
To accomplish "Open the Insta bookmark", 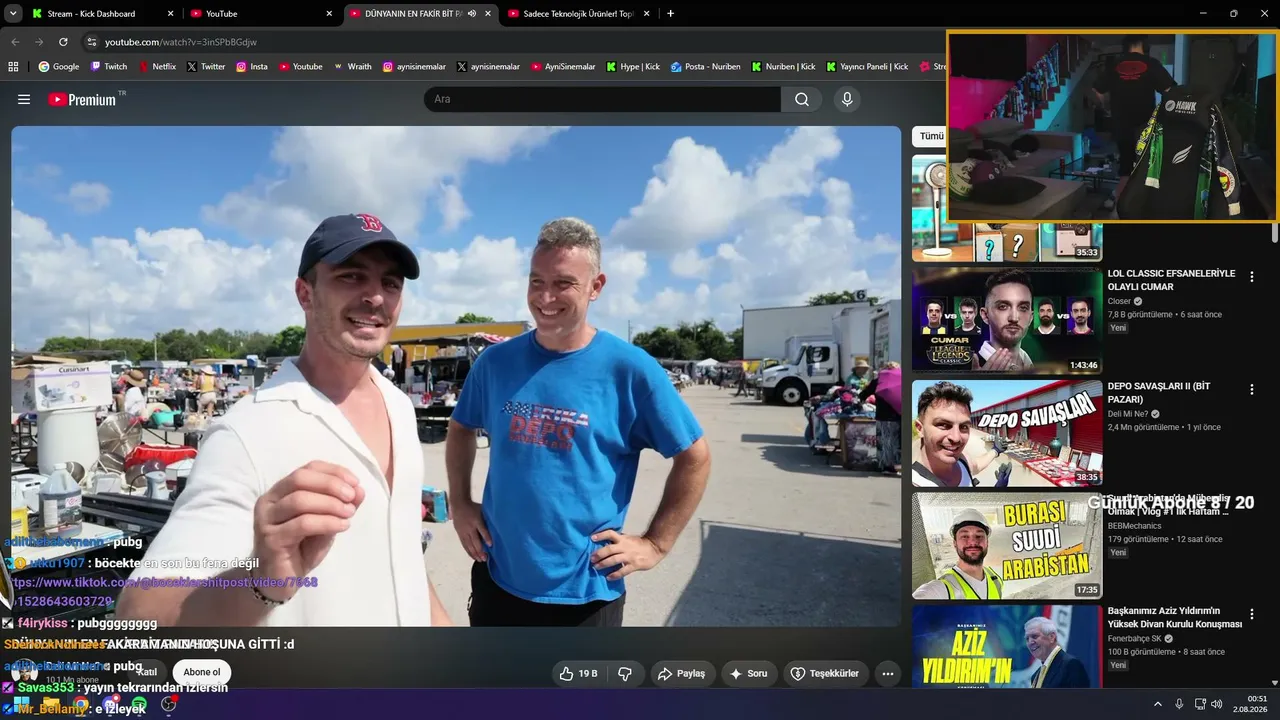I will [252, 67].
